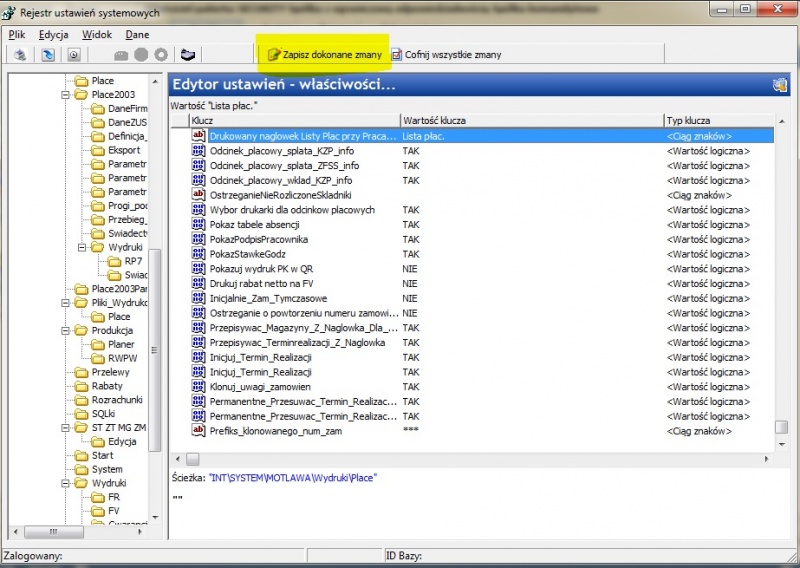Image resolution: width=800 pixels, height=568 pixels.
Task: Open the Widok menu
Action: click(97, 35)
